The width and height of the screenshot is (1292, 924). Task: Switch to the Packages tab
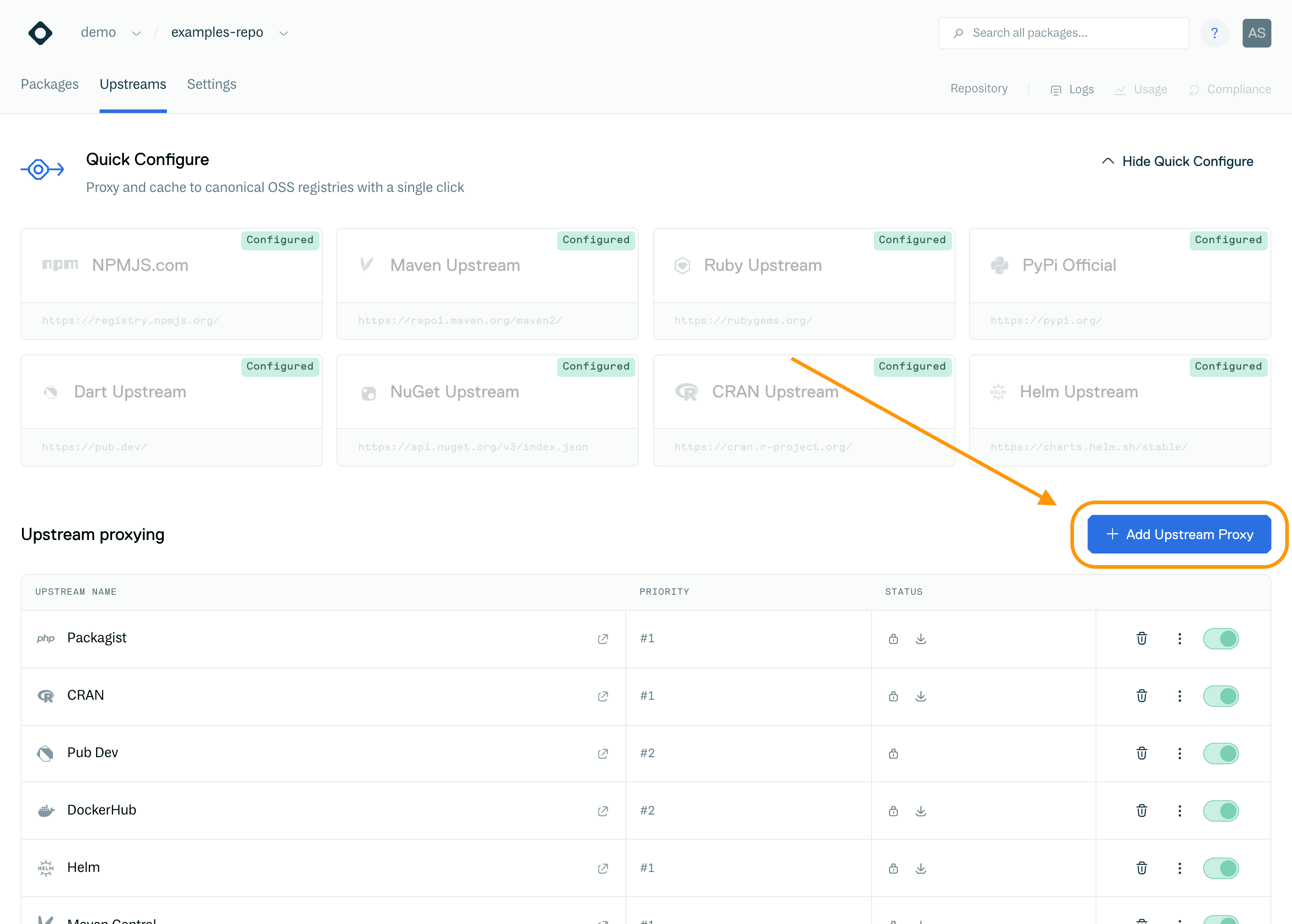coord(49,84)
